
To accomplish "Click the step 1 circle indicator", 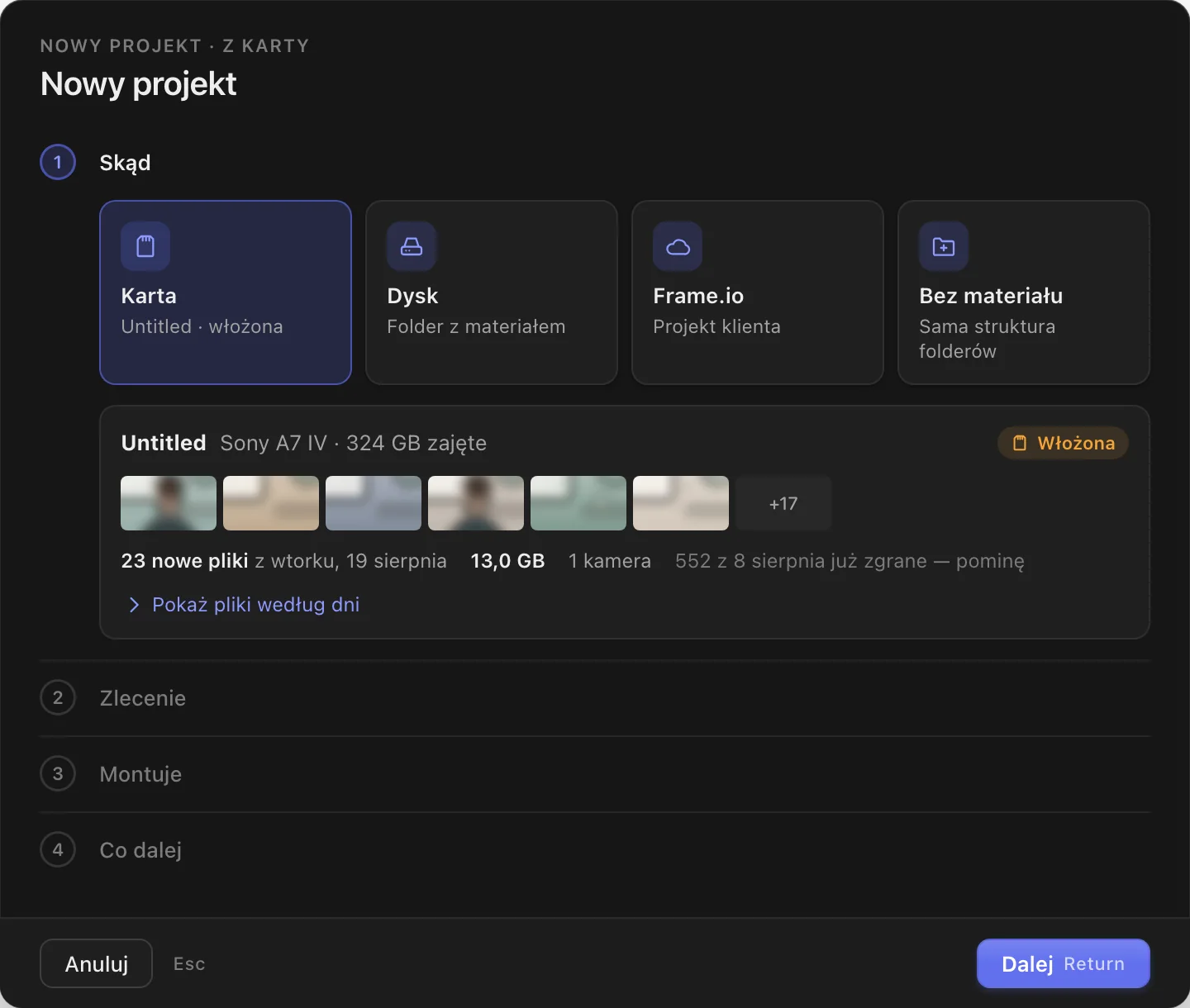I will point(58,162).
